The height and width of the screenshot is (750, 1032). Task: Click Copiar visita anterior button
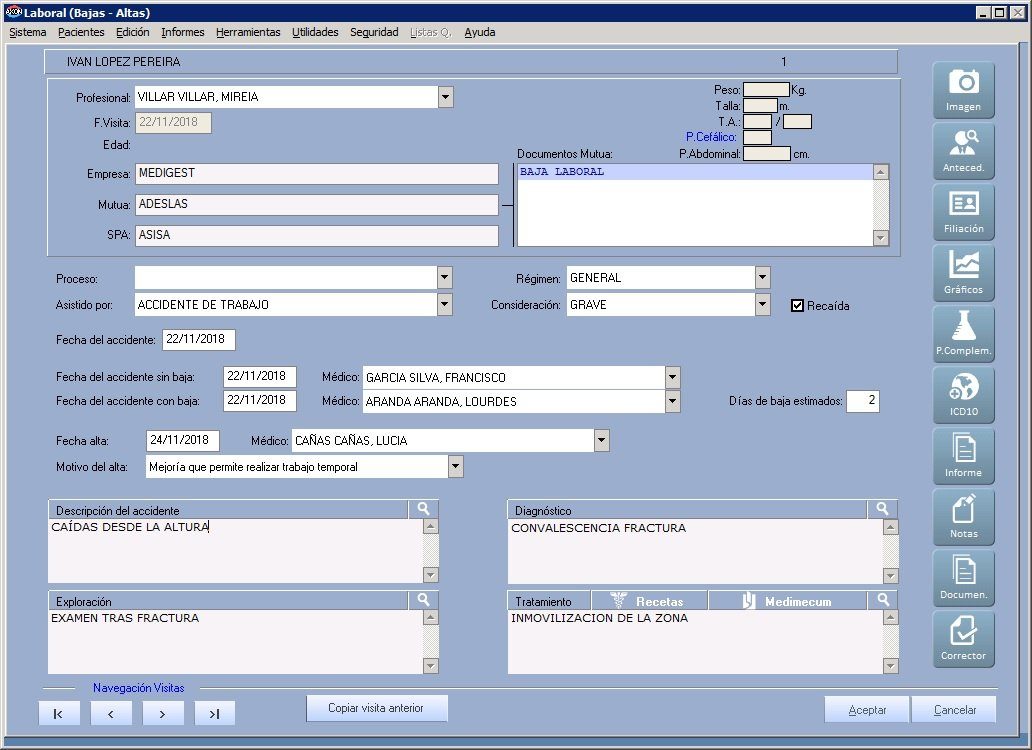click(376, 708)
